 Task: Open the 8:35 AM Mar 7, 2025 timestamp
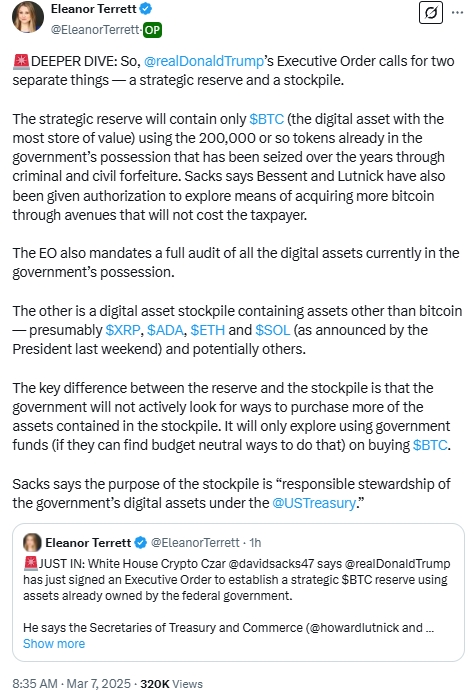coord(71,684)
